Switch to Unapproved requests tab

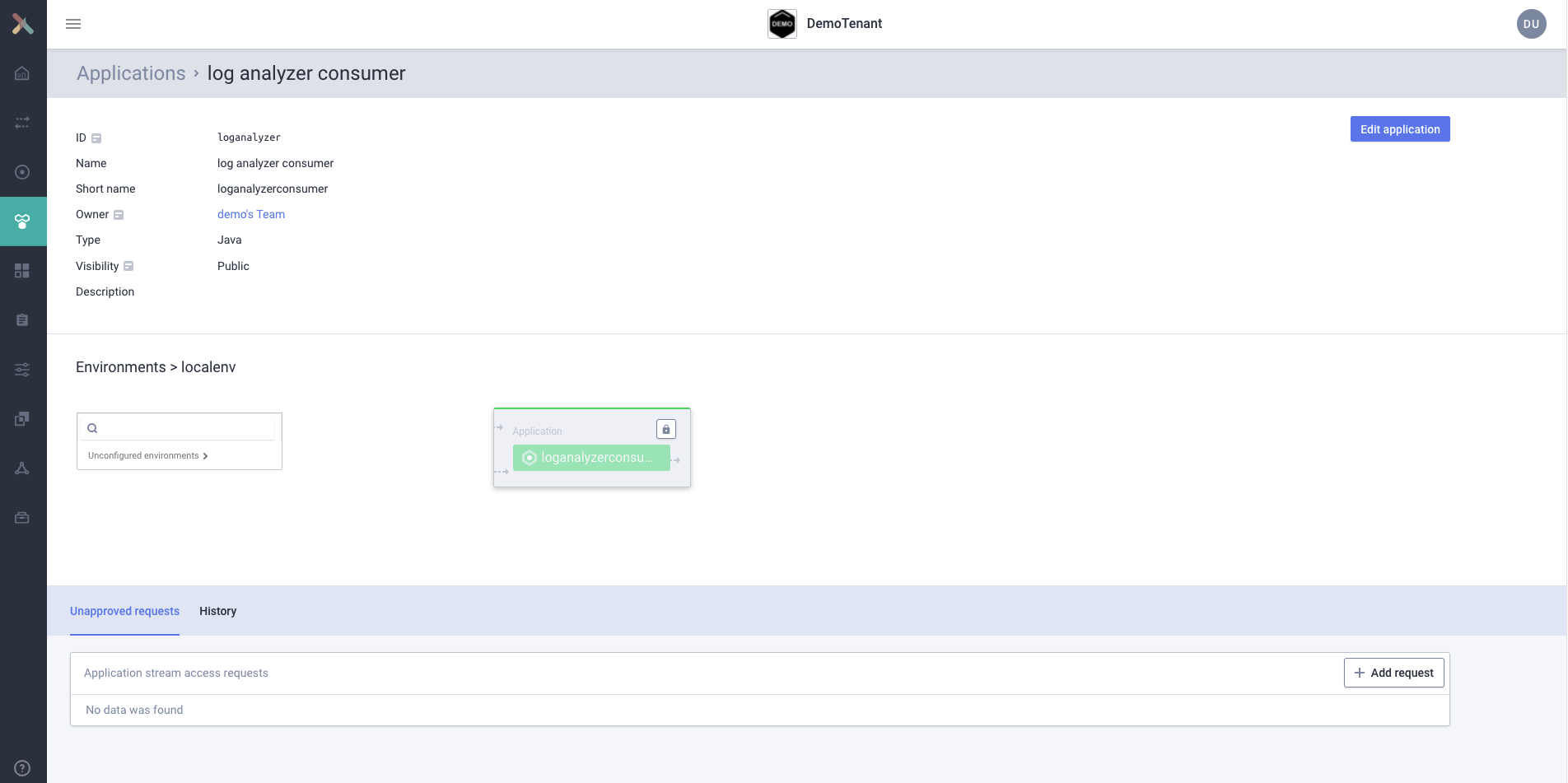124,611
